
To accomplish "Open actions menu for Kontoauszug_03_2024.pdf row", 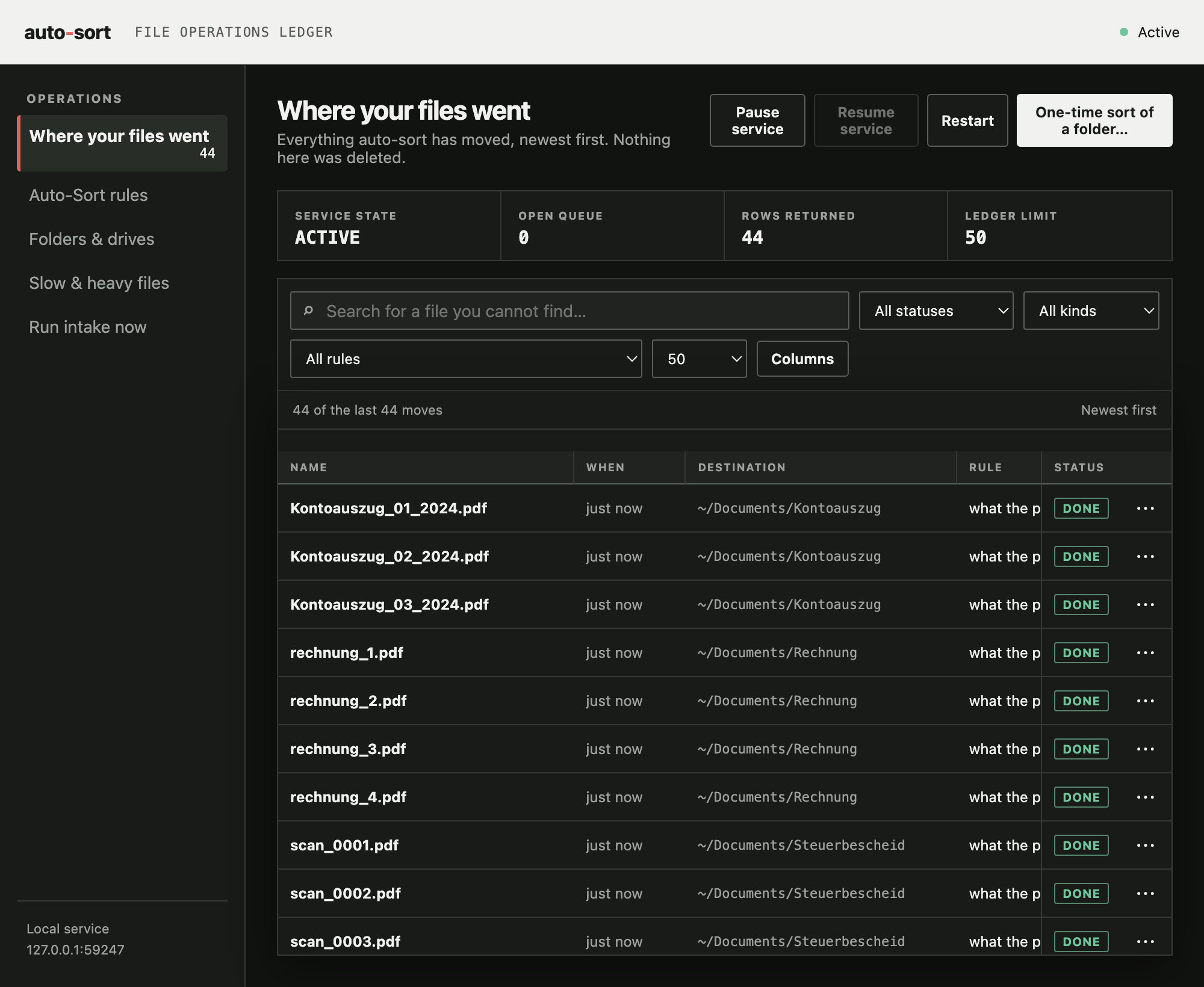I will click(1145, 605).
